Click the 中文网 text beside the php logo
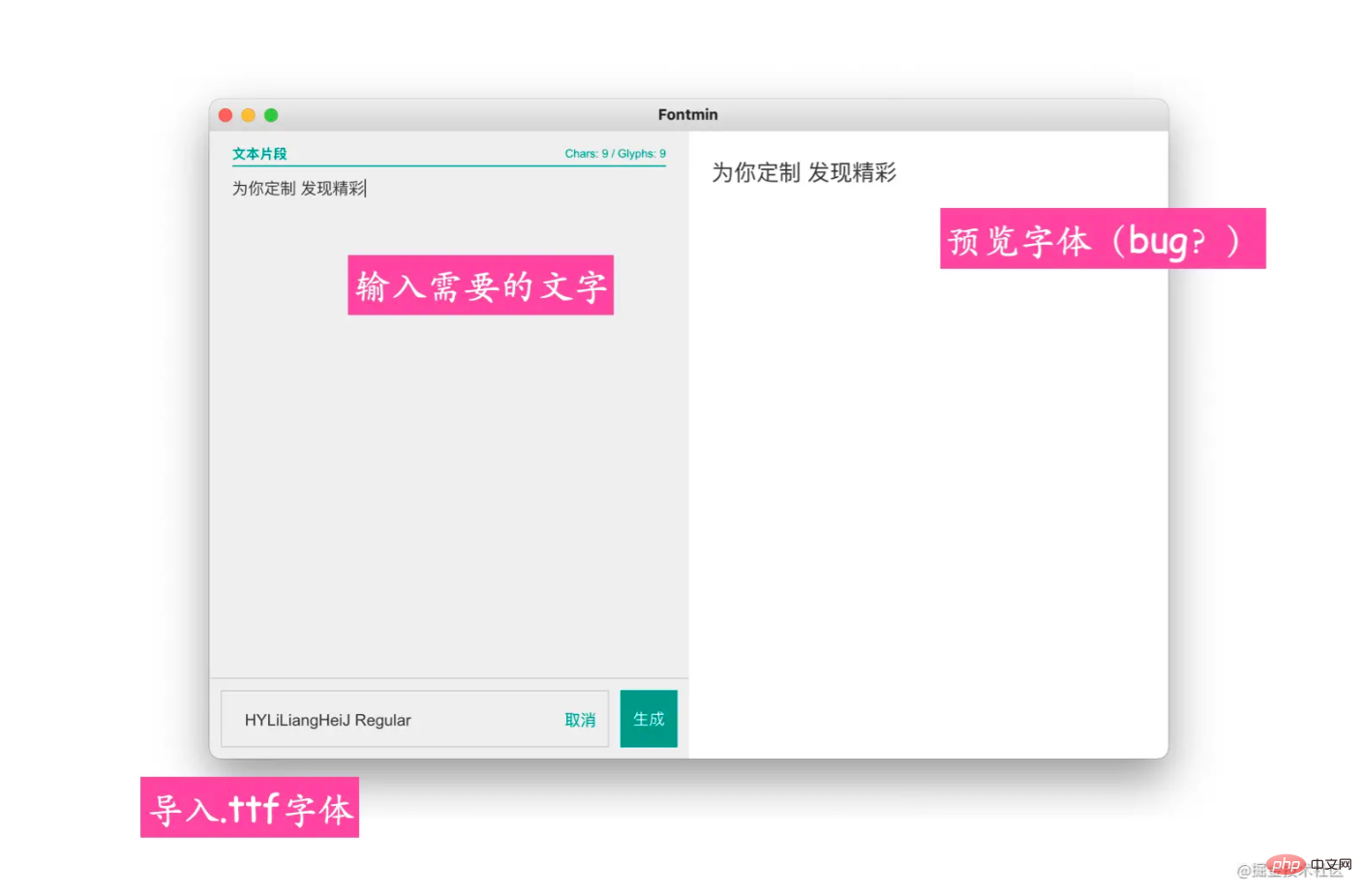The image size is (1362, 896). click(1331, 864)
